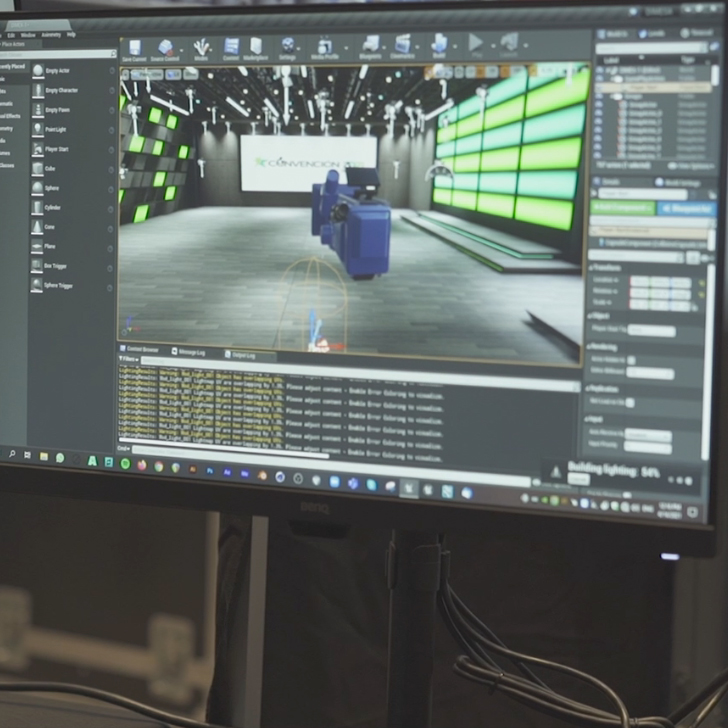Click the blue Blueprint button
Screen dimensions: 728x728
click(686, 208)
